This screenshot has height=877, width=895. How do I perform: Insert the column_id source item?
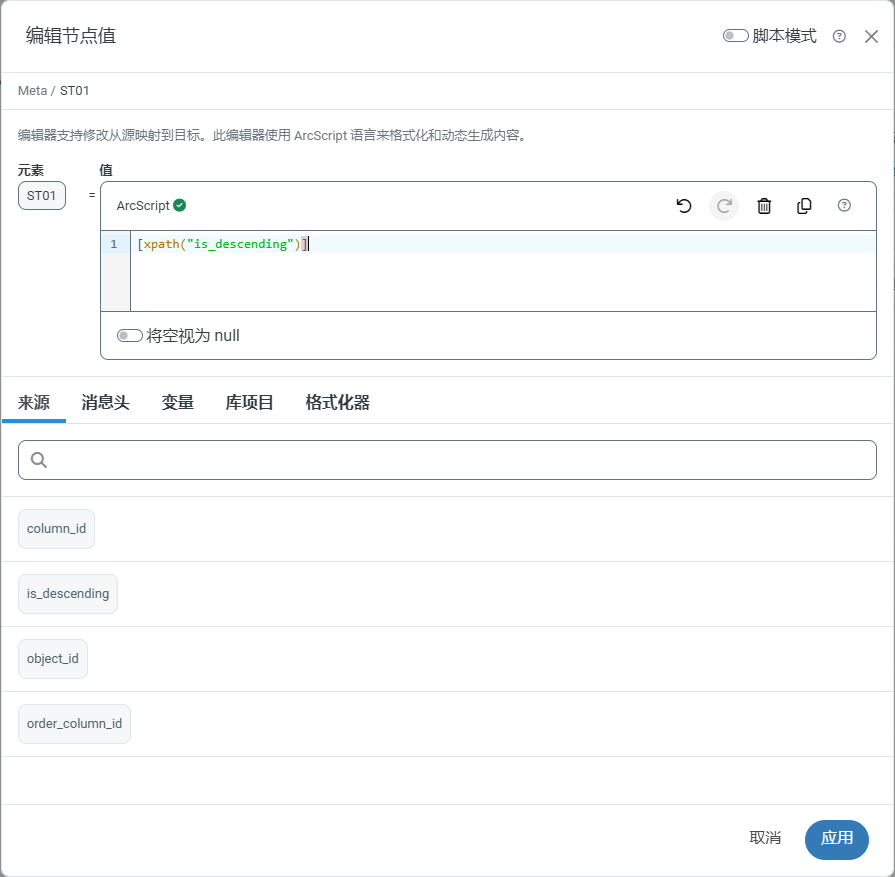click(x=56, y=529)
